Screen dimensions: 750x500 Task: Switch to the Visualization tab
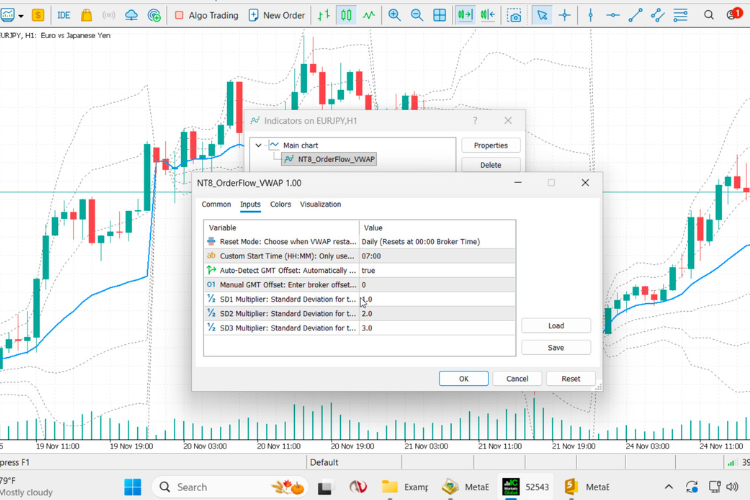click(320, 204)
